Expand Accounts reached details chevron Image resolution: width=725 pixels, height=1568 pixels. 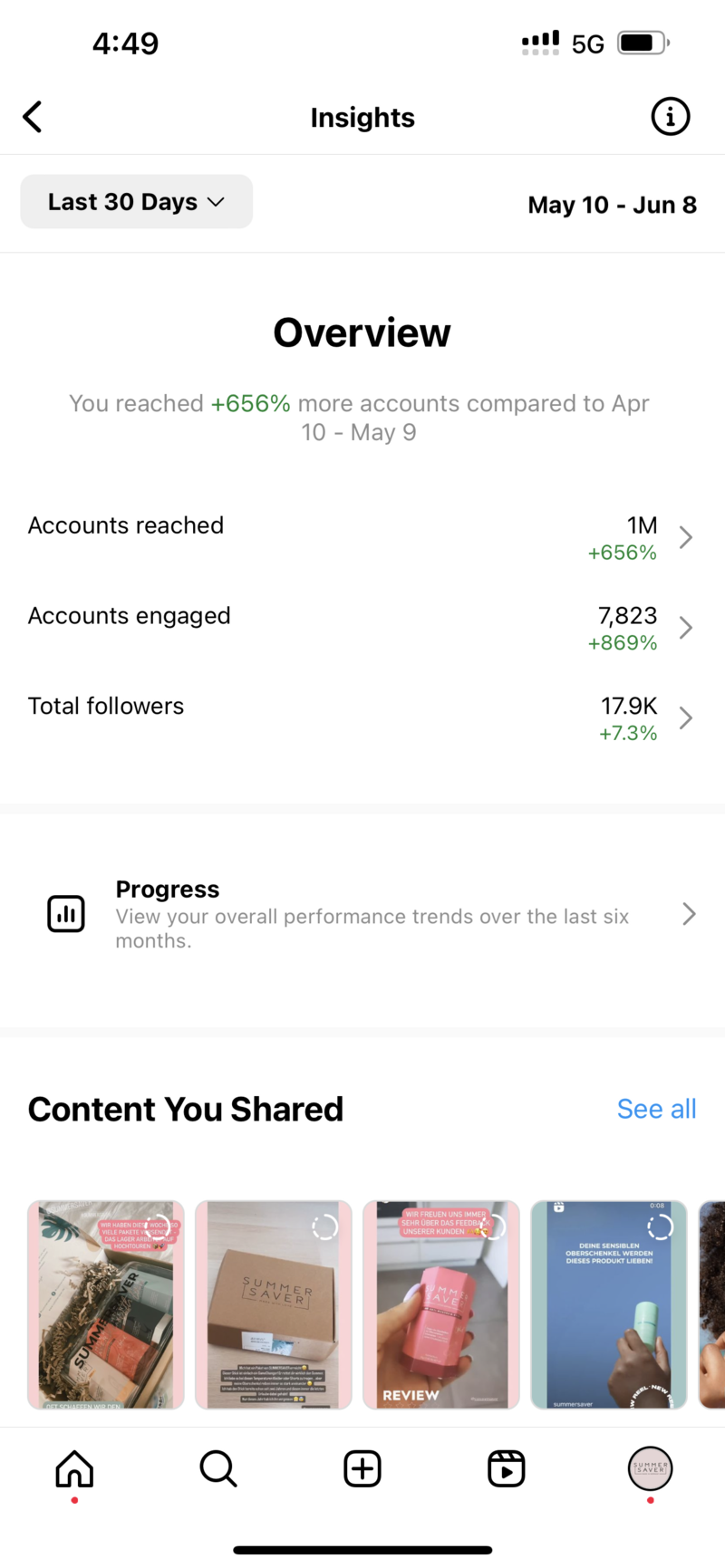(x=686, y=537)
